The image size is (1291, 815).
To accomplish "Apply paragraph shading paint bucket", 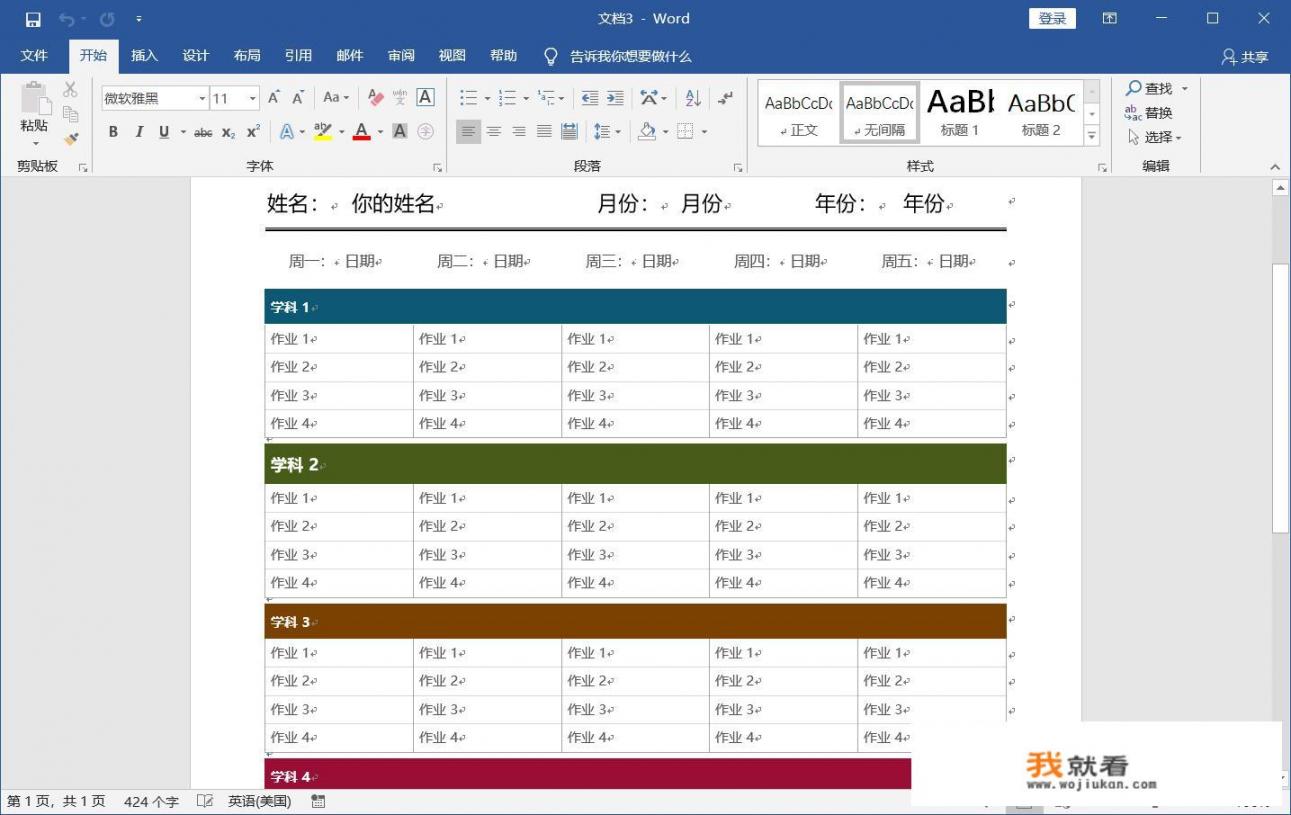I will (647, 131).
